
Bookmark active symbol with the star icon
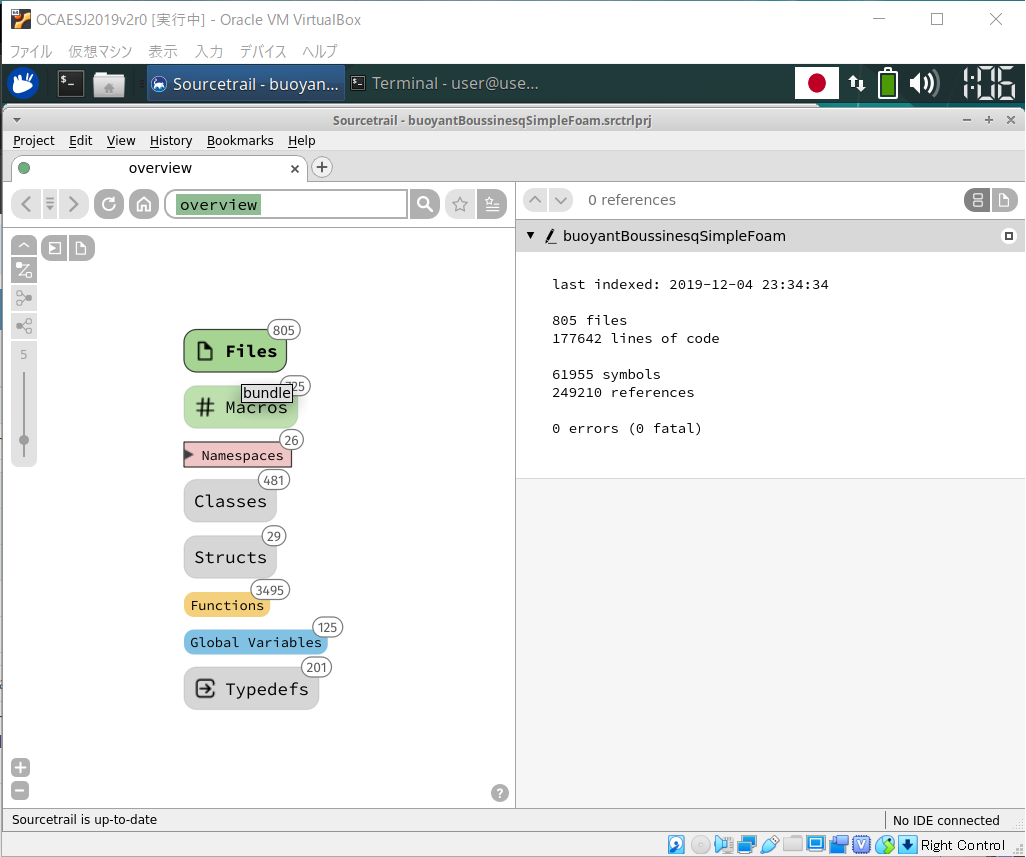tap(460, 205)
